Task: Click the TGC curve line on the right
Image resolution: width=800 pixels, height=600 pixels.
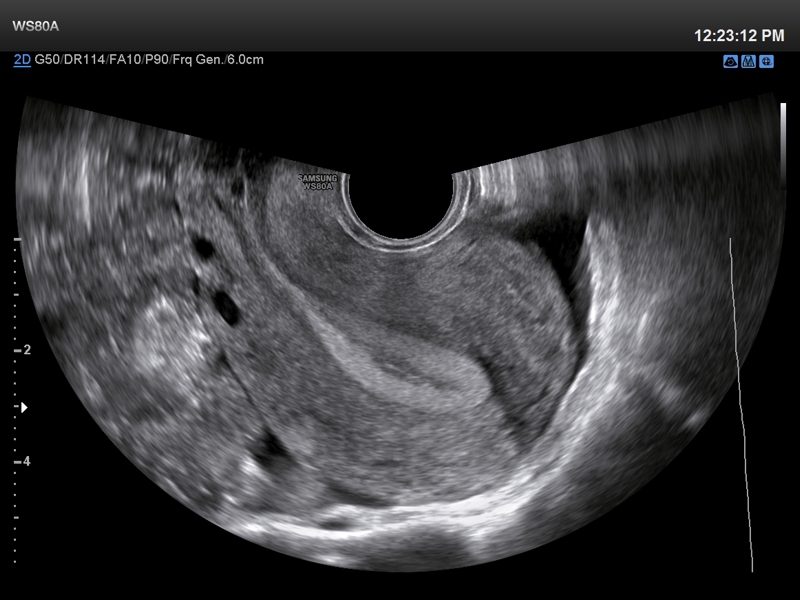Action: coord(740,400)
